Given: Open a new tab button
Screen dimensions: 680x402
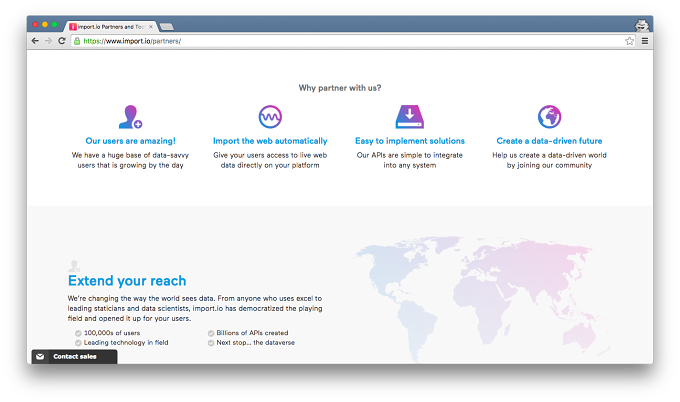Looking at the screenshot, I should tap(167, 27).
